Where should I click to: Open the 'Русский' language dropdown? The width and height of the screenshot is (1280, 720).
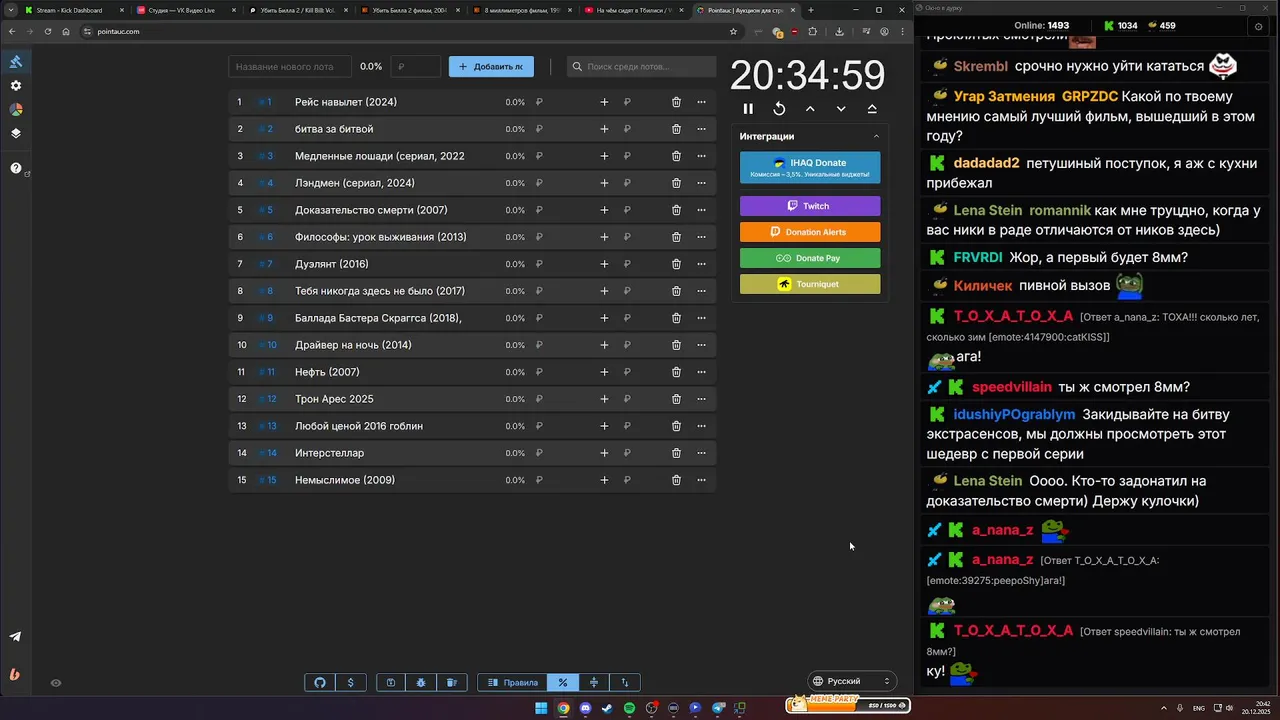pyautogui.click(x=851, y=681)
